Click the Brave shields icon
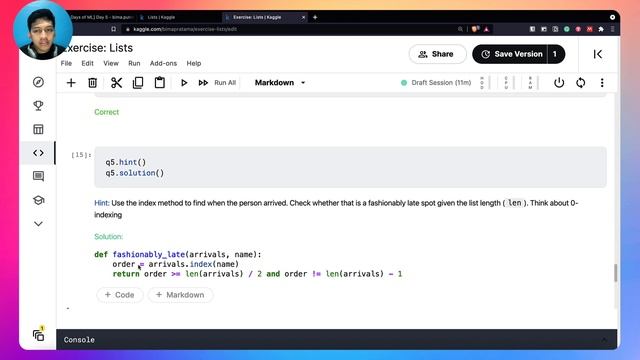 click(x=475, y=29)
